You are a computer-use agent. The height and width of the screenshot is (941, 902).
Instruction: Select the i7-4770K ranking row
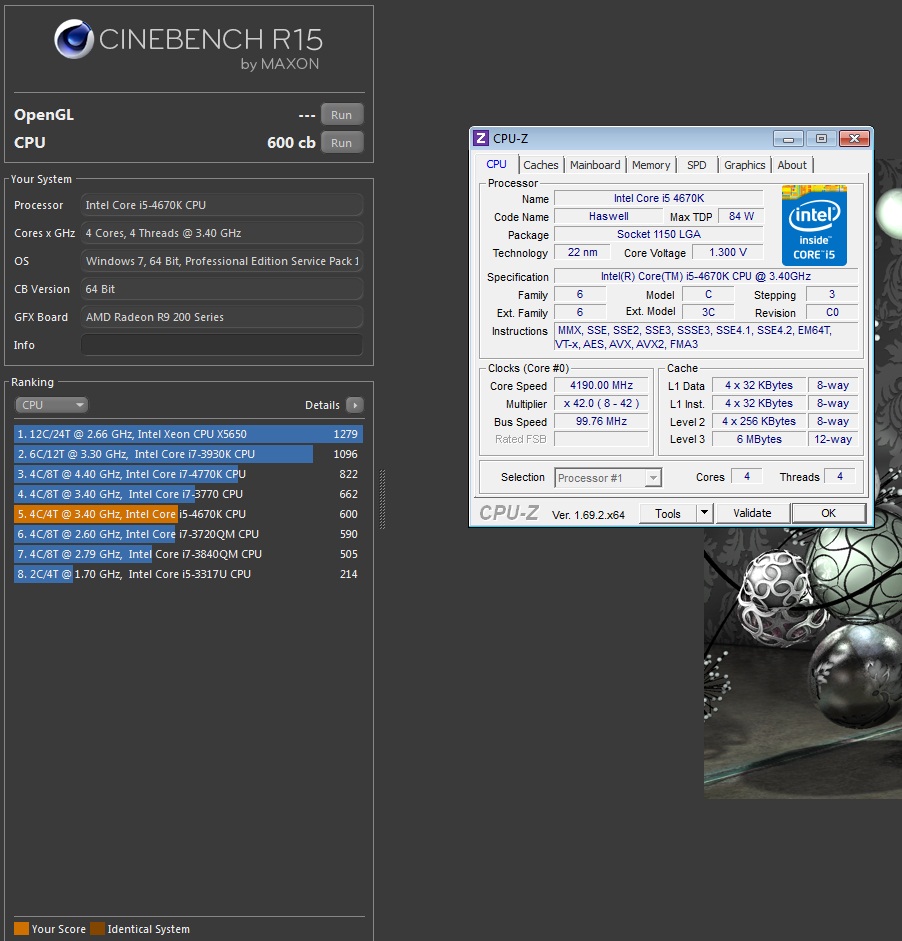188,474
